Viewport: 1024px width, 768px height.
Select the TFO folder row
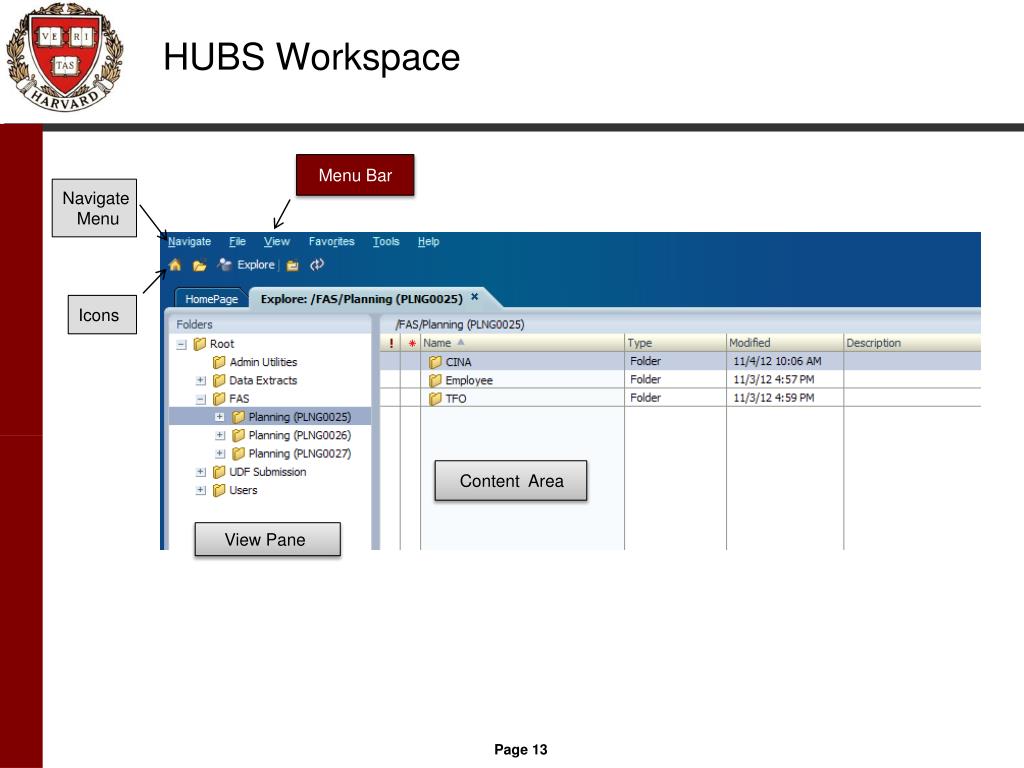(680, 398)
